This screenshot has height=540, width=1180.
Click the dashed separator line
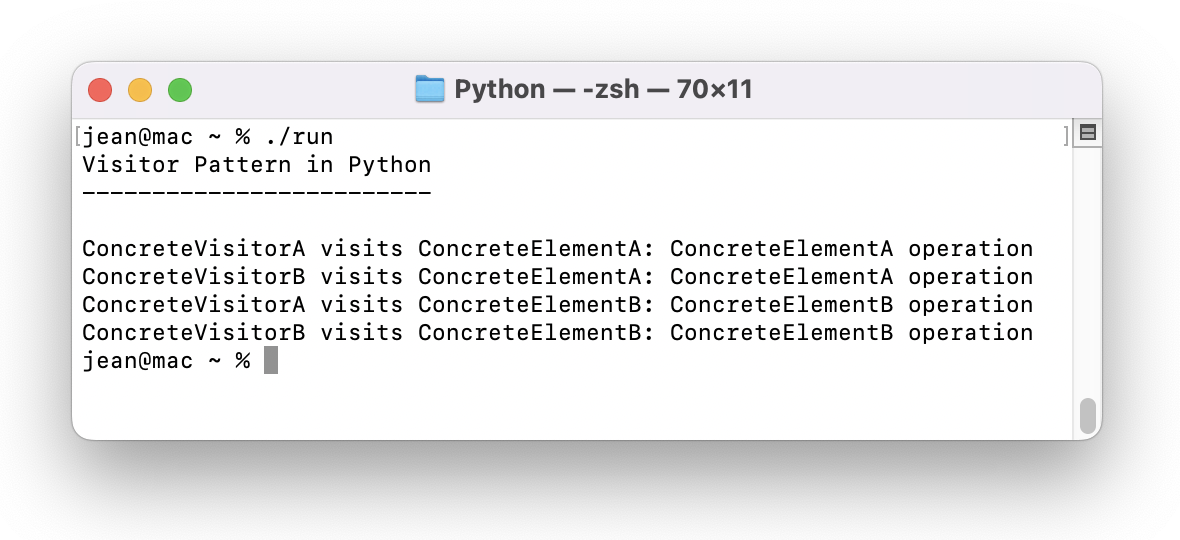coord(257,193)
